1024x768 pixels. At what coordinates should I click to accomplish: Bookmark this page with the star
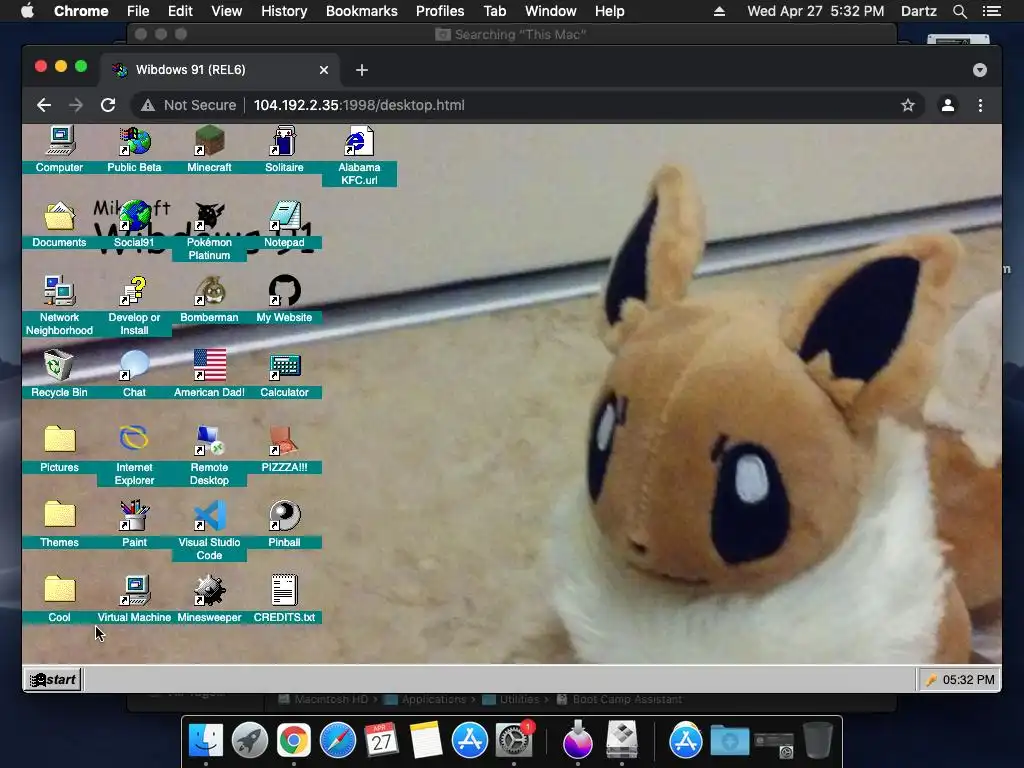(908, 105)
